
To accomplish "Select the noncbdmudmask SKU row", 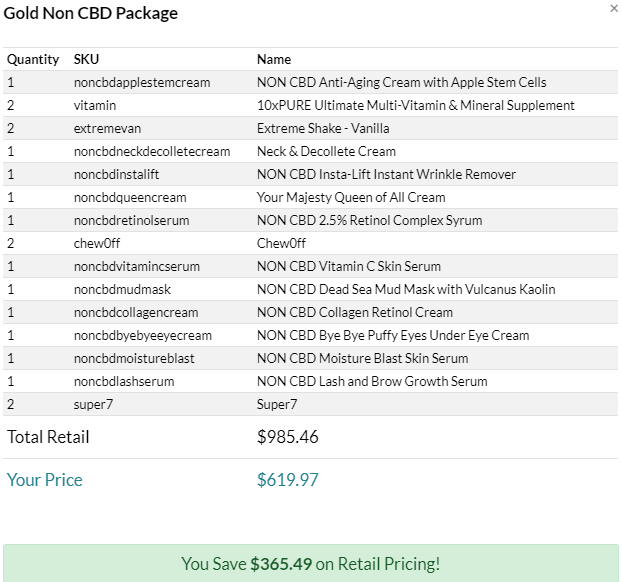I will click(x=311, y=290).
